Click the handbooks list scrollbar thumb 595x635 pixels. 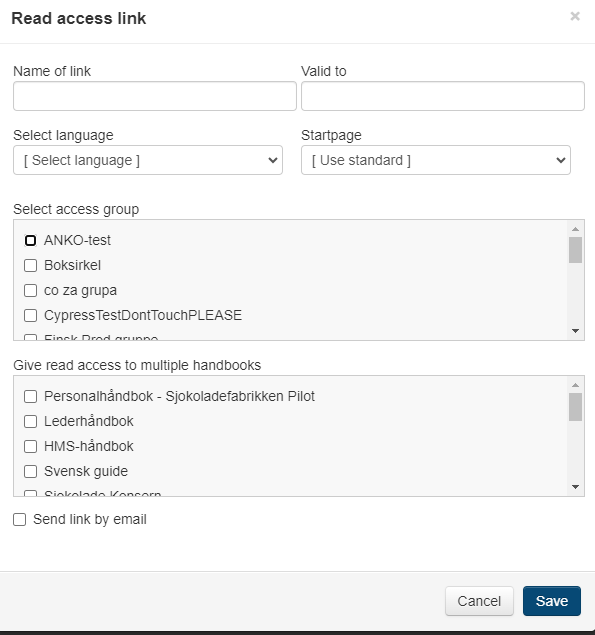tap(575, 407)
